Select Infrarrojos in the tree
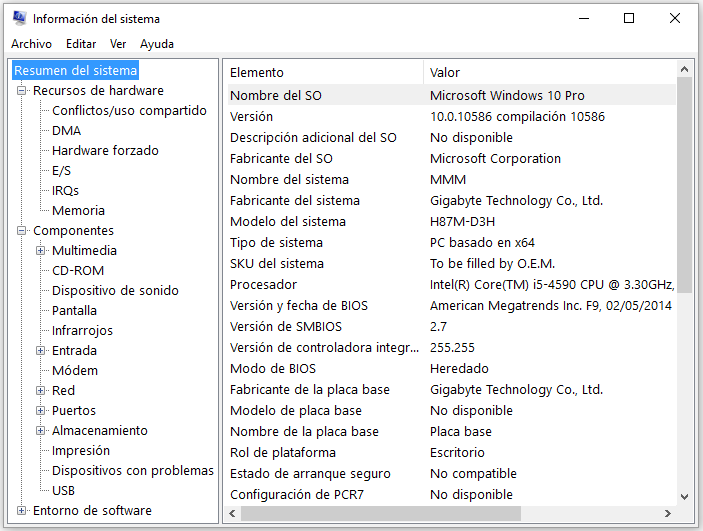This screenshot has width=703, height=531. (x=82, y=331)
